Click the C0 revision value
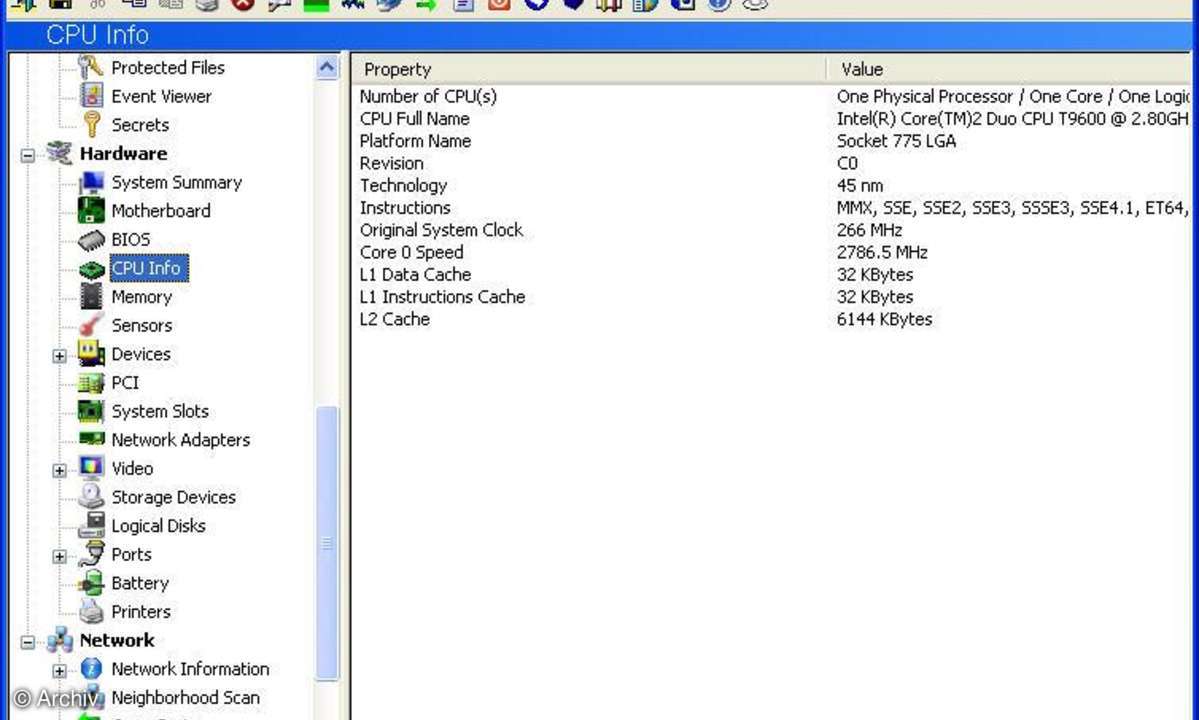Viewport: 1199px width, 720px height. click(x=847, y=164)
